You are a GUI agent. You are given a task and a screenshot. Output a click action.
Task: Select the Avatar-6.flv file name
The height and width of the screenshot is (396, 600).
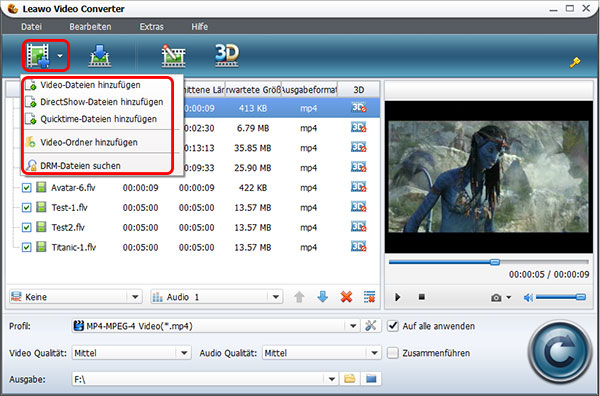73,187
